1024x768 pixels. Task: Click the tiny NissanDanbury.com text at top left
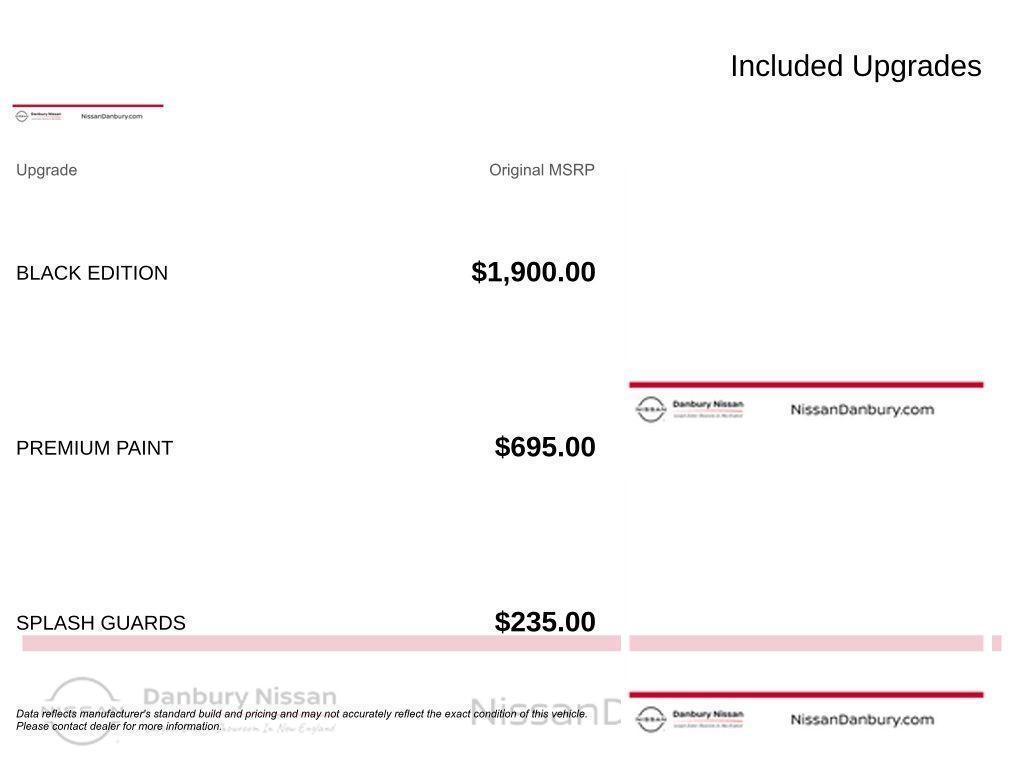click(x=112, y=116)
